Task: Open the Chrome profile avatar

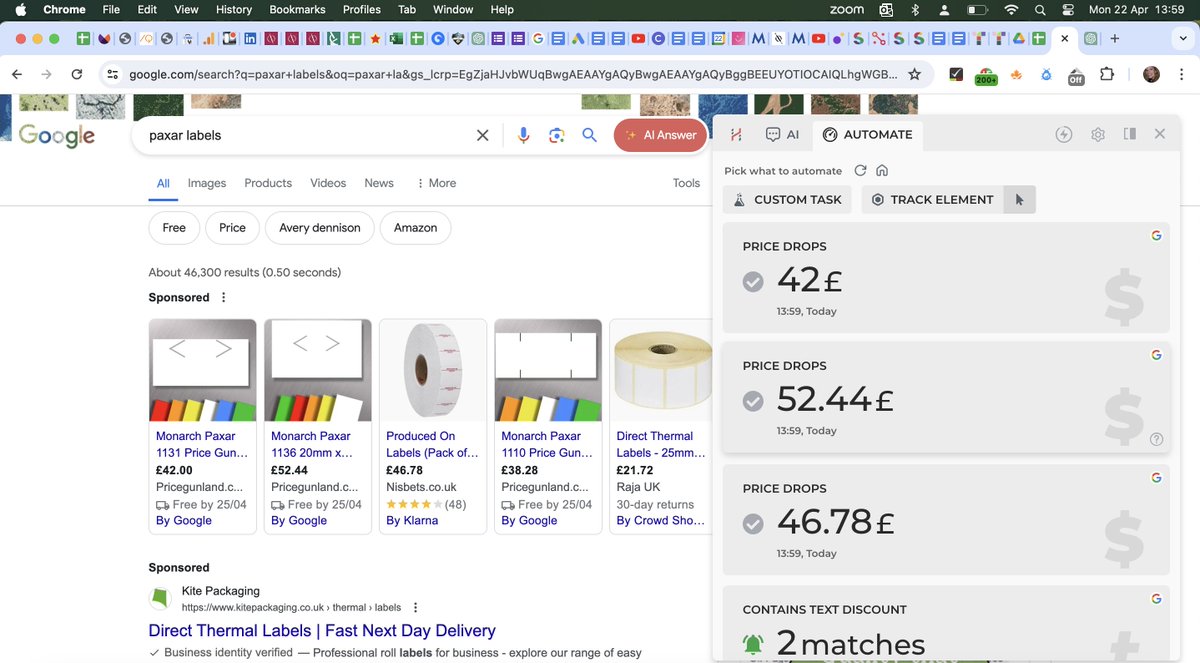Action: pyautogui.click(x=1151, y=74)
